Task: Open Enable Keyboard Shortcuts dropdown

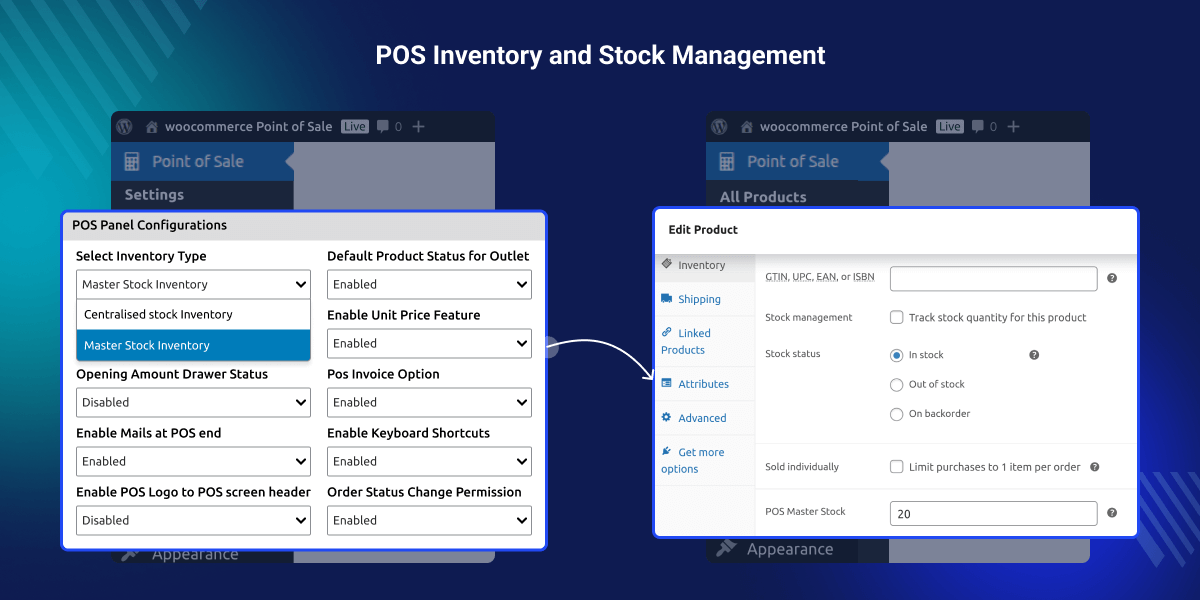Action: coord(429,461)
